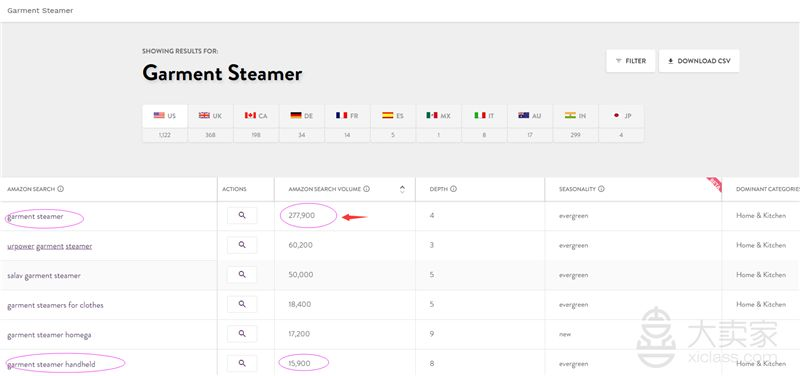
Task: Click the 18,400 search volume value
Action: click(x=299, y=305)
